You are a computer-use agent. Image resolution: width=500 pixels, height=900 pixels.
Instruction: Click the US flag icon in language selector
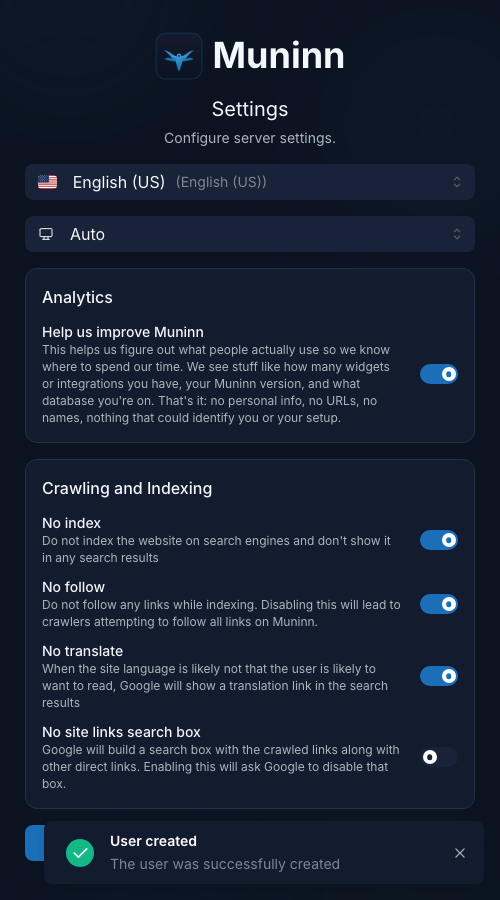click(48, 182)
